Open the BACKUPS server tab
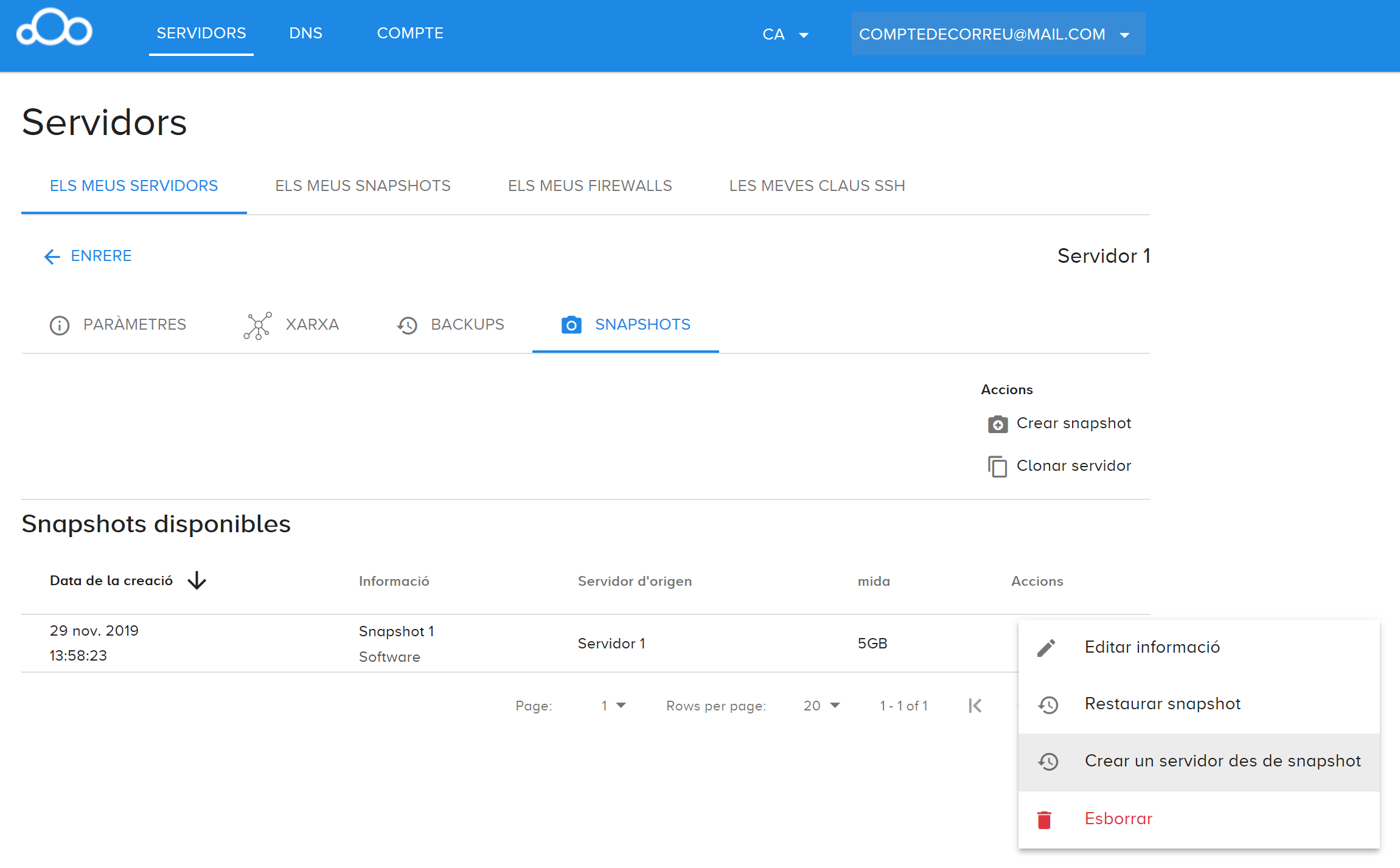1400x868 pixels. [450, 325]
